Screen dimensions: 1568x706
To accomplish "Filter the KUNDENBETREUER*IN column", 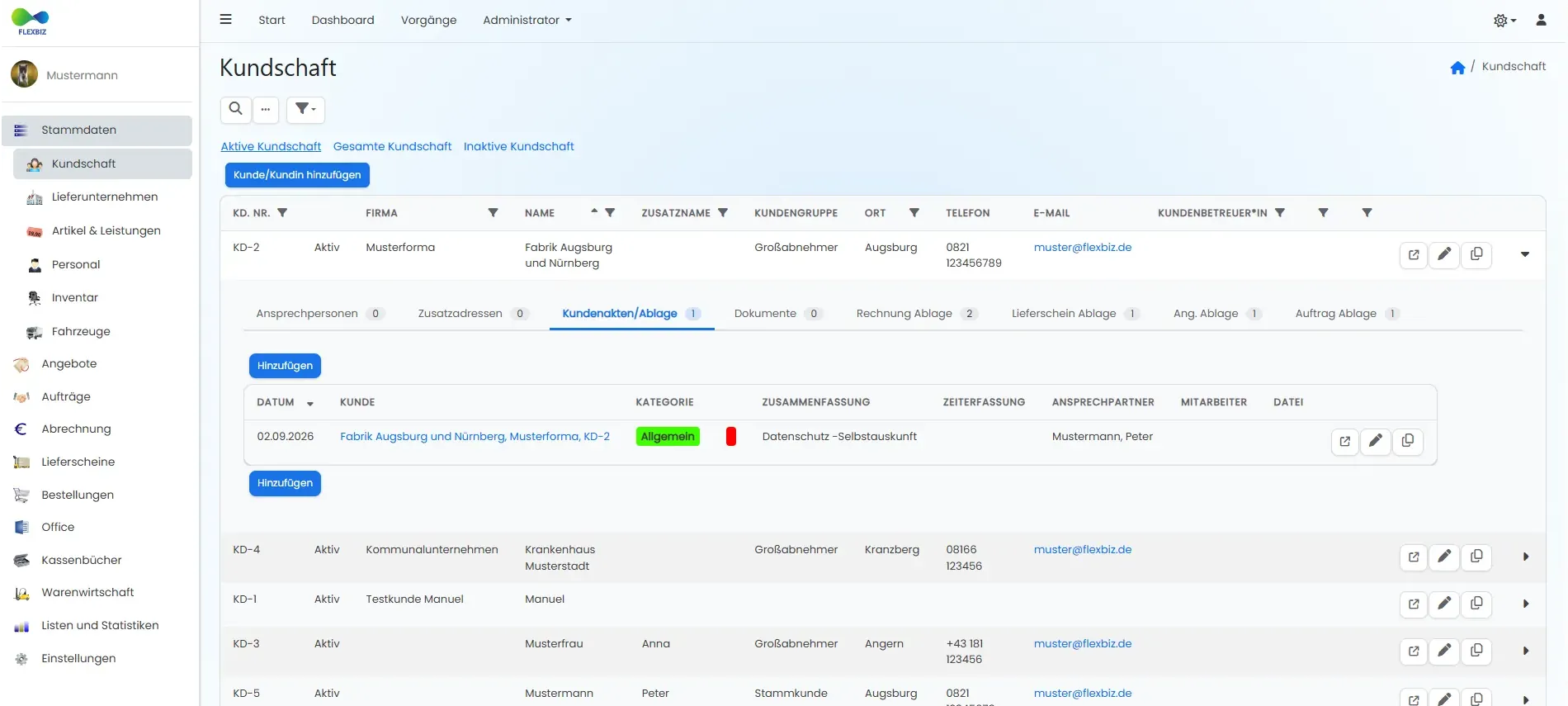I will pyautogui.click(x=1280, y=213).
